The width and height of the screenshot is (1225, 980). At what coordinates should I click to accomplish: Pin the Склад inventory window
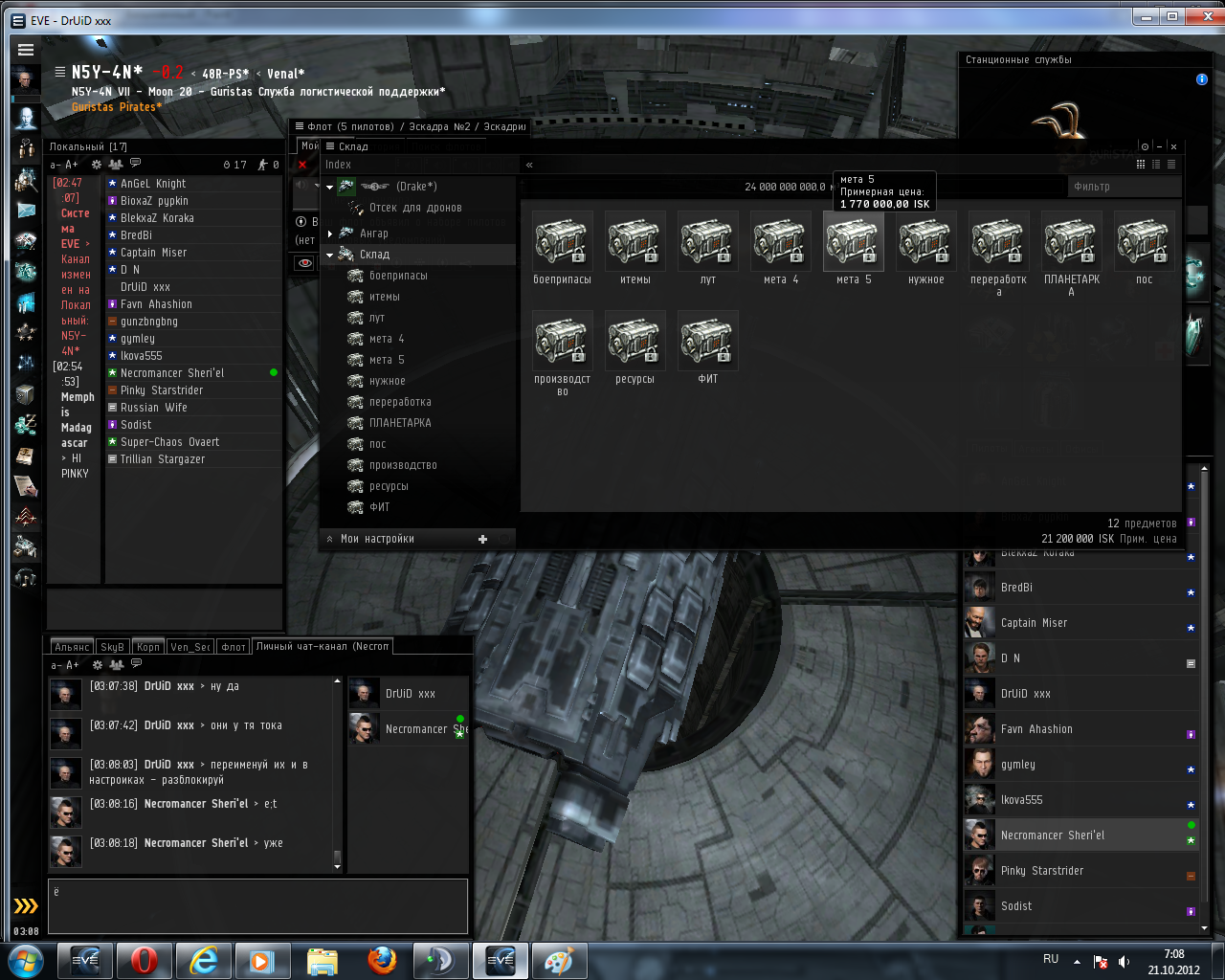1145,146
